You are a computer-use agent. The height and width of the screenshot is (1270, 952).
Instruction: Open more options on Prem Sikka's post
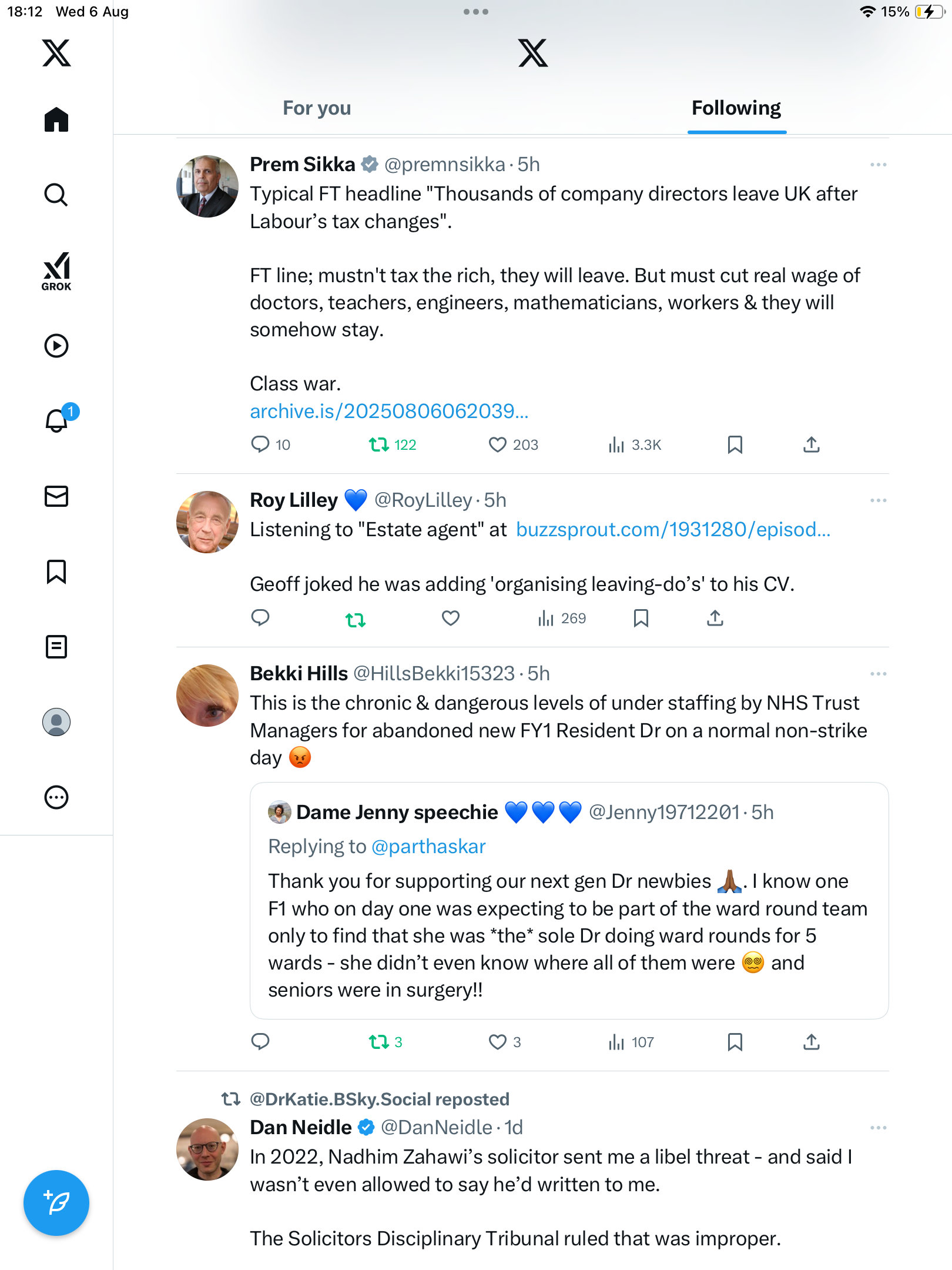click(878, 165)
